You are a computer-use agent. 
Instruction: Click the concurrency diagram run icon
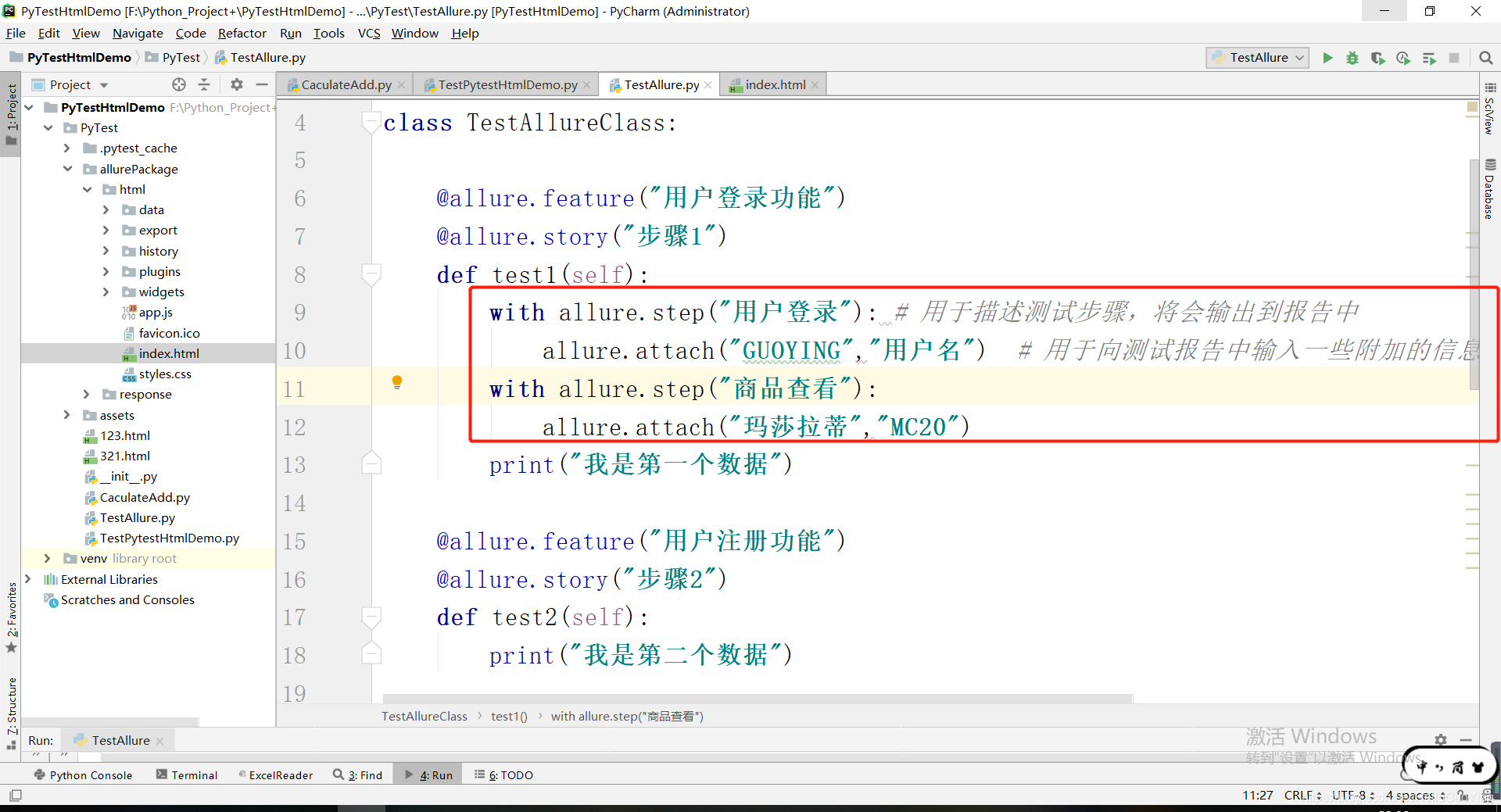tap(1429, 58)
